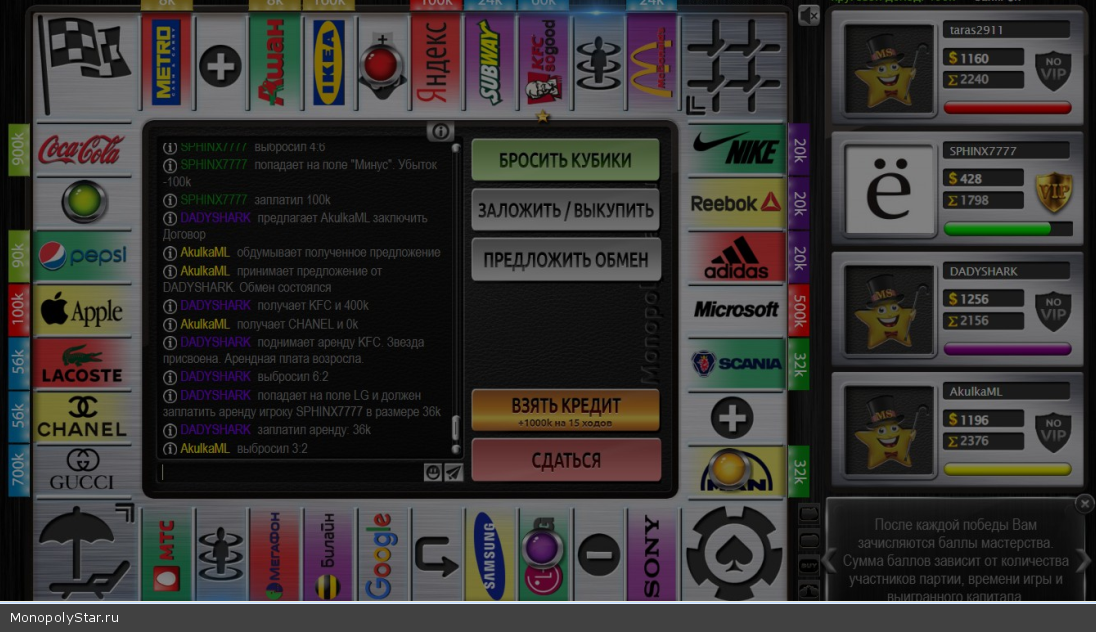The height and width of the screenshot is (632, 1096).
Task: Click the chat log scrollbar
Action: pos(456,299)
